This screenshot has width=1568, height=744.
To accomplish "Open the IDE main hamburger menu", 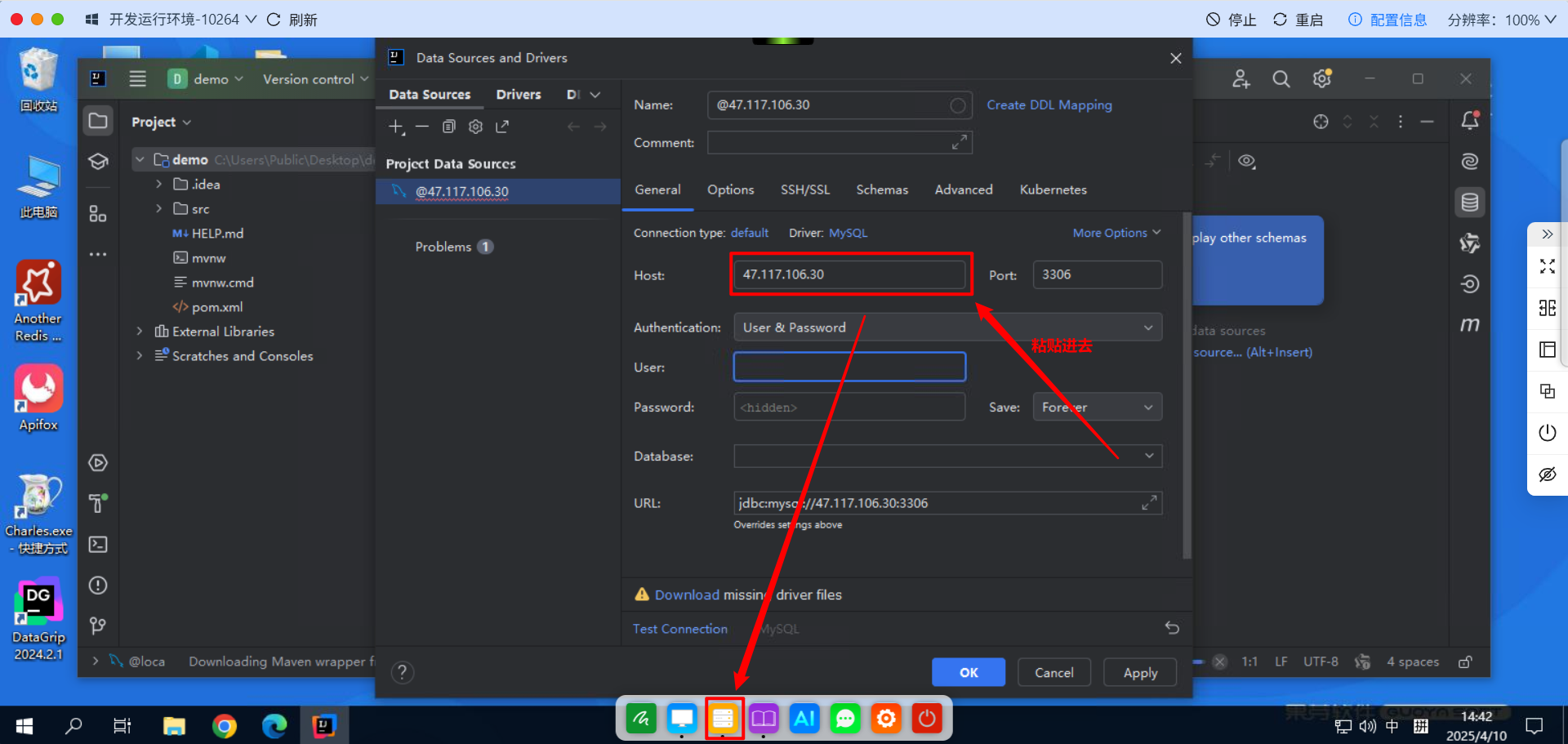I will 138,79.
